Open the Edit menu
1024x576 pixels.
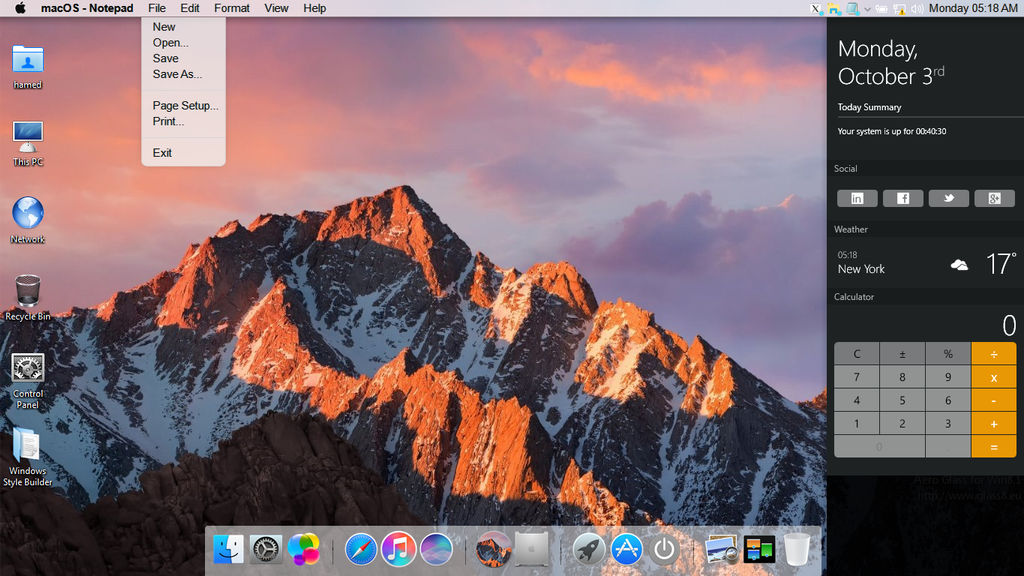(190, 8)
